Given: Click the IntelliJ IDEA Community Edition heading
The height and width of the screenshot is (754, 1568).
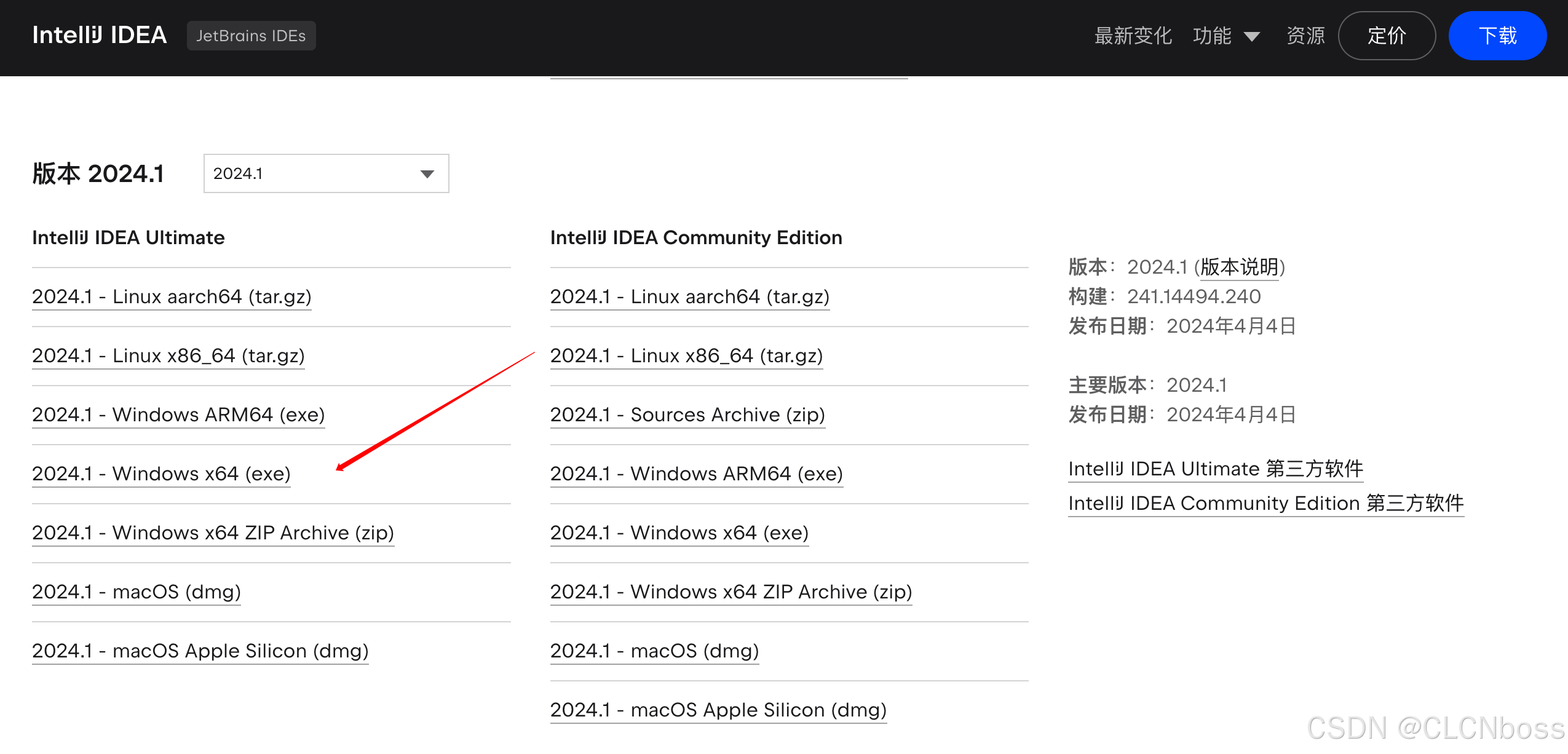Looking at the screenshot, I should (696, 237).
